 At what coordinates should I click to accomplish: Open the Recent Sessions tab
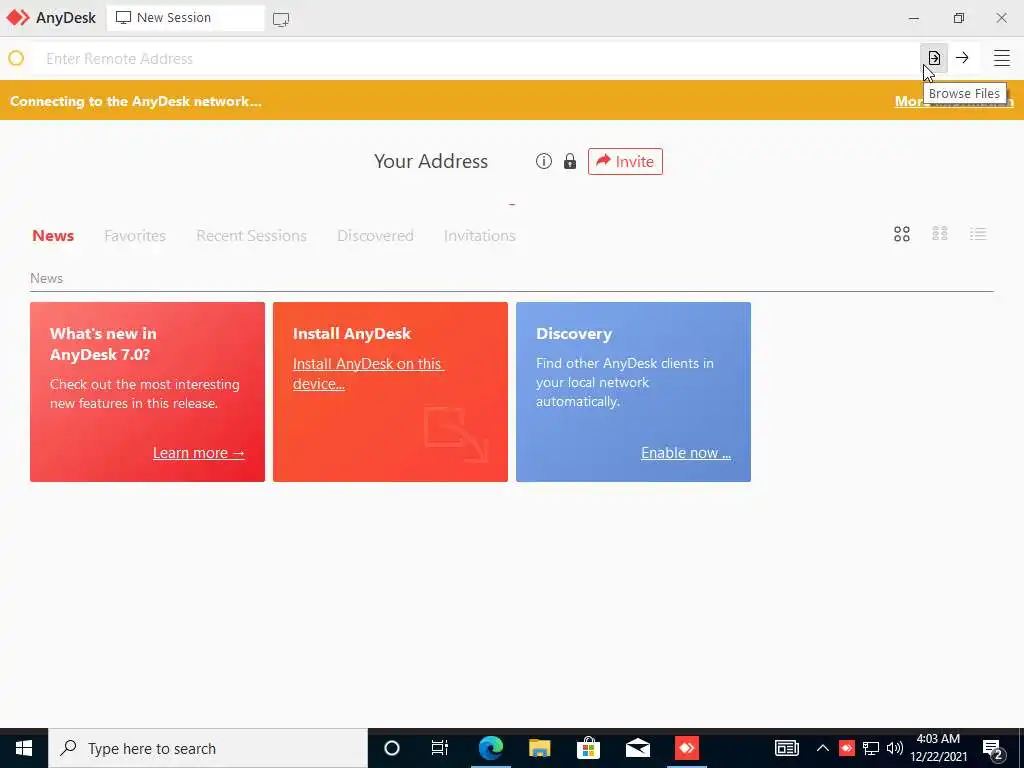(251, 236)
